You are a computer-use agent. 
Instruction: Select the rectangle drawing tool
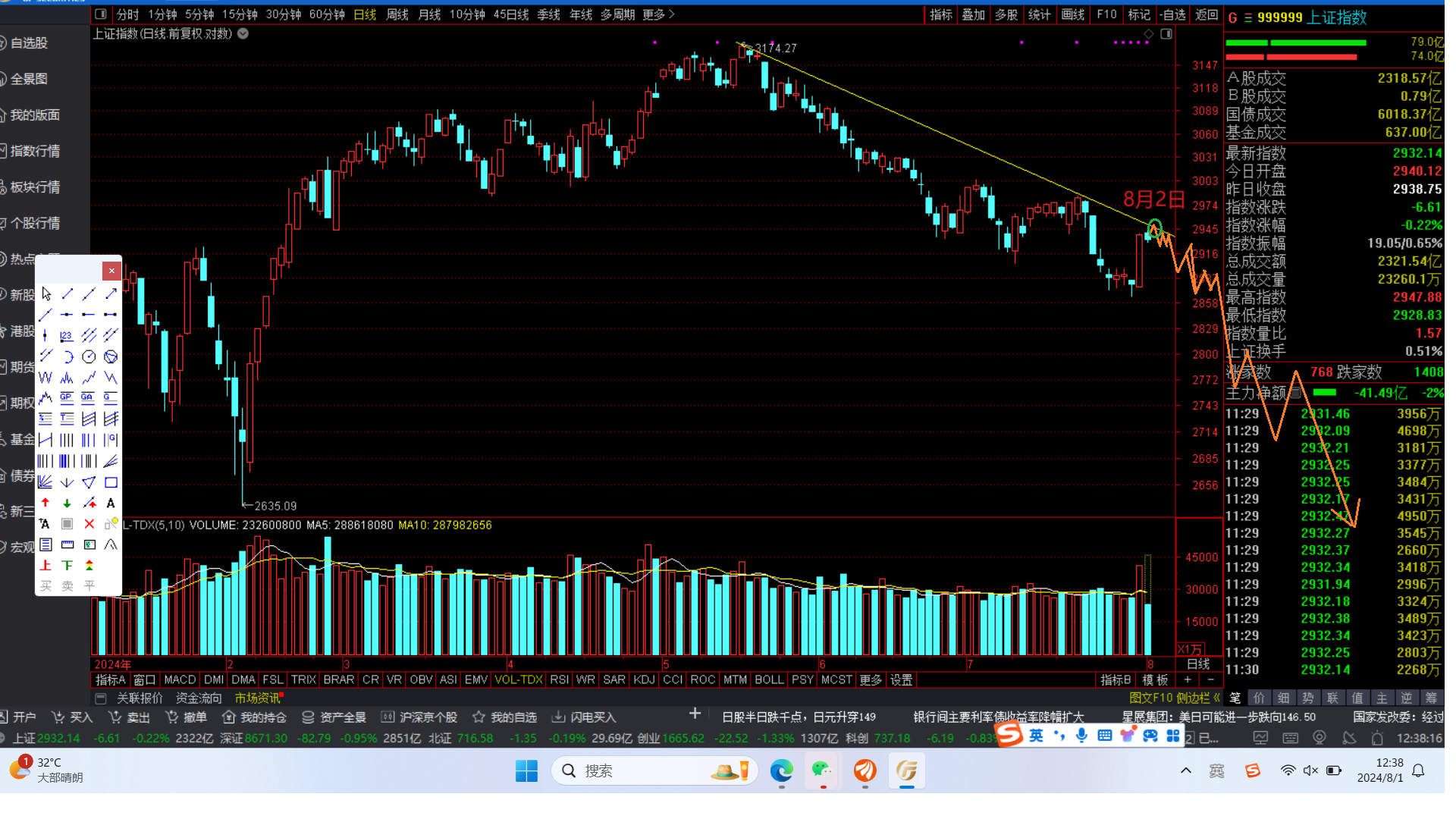click(111, 482)
